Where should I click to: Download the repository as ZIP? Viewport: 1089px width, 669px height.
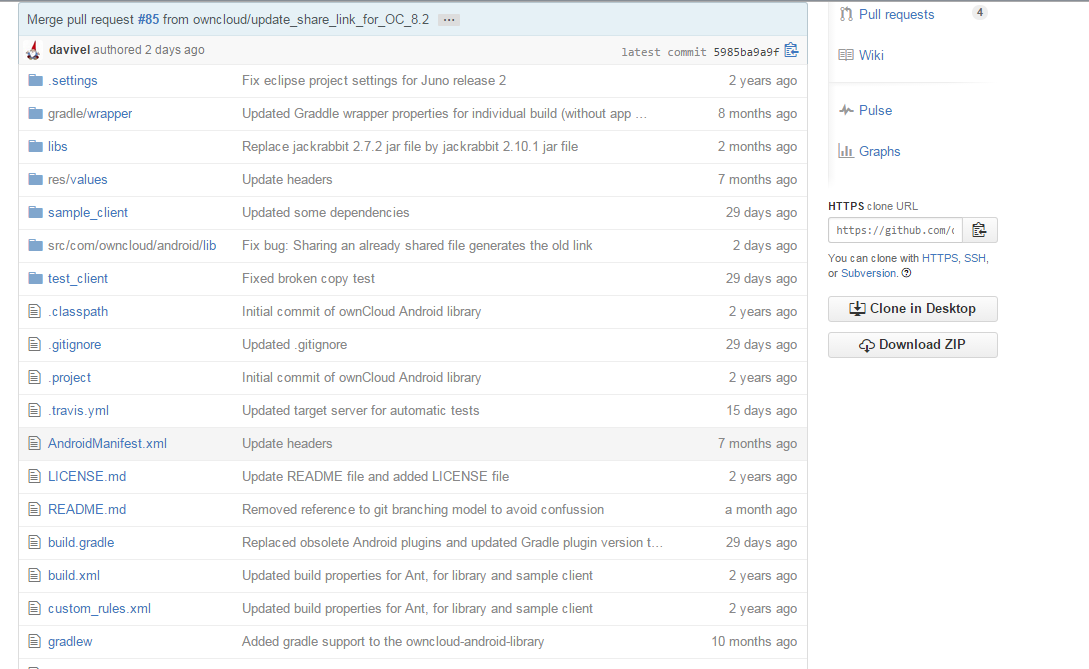pyautogui.click(x=913, y=345)
